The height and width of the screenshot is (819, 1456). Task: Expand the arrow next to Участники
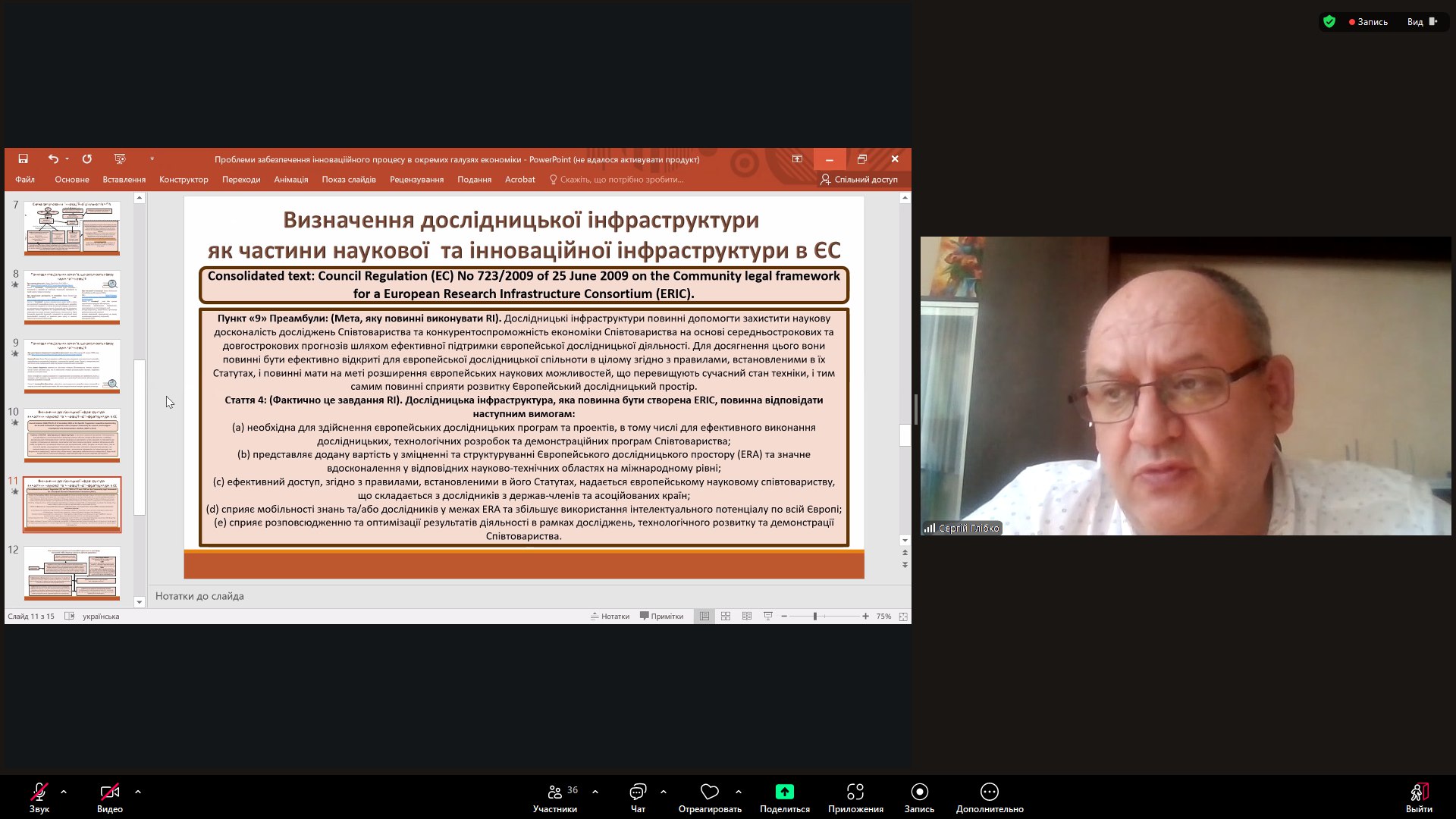pyautogui.click(x=595, y=792)
